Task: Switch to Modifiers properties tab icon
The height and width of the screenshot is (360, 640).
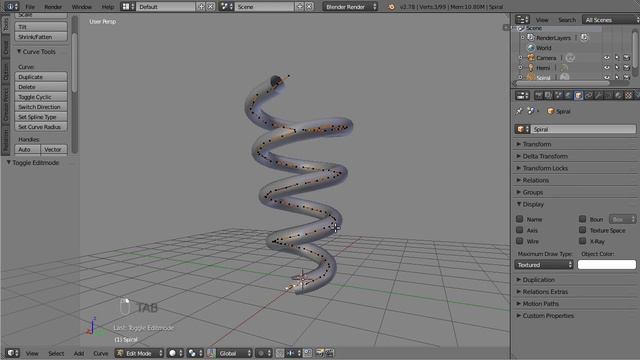Action: (x=598, y=96)
